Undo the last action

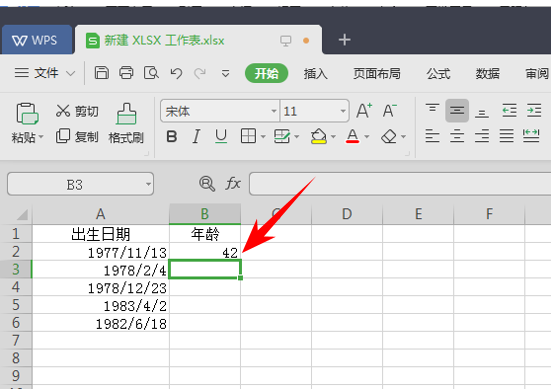pos(176,73)
